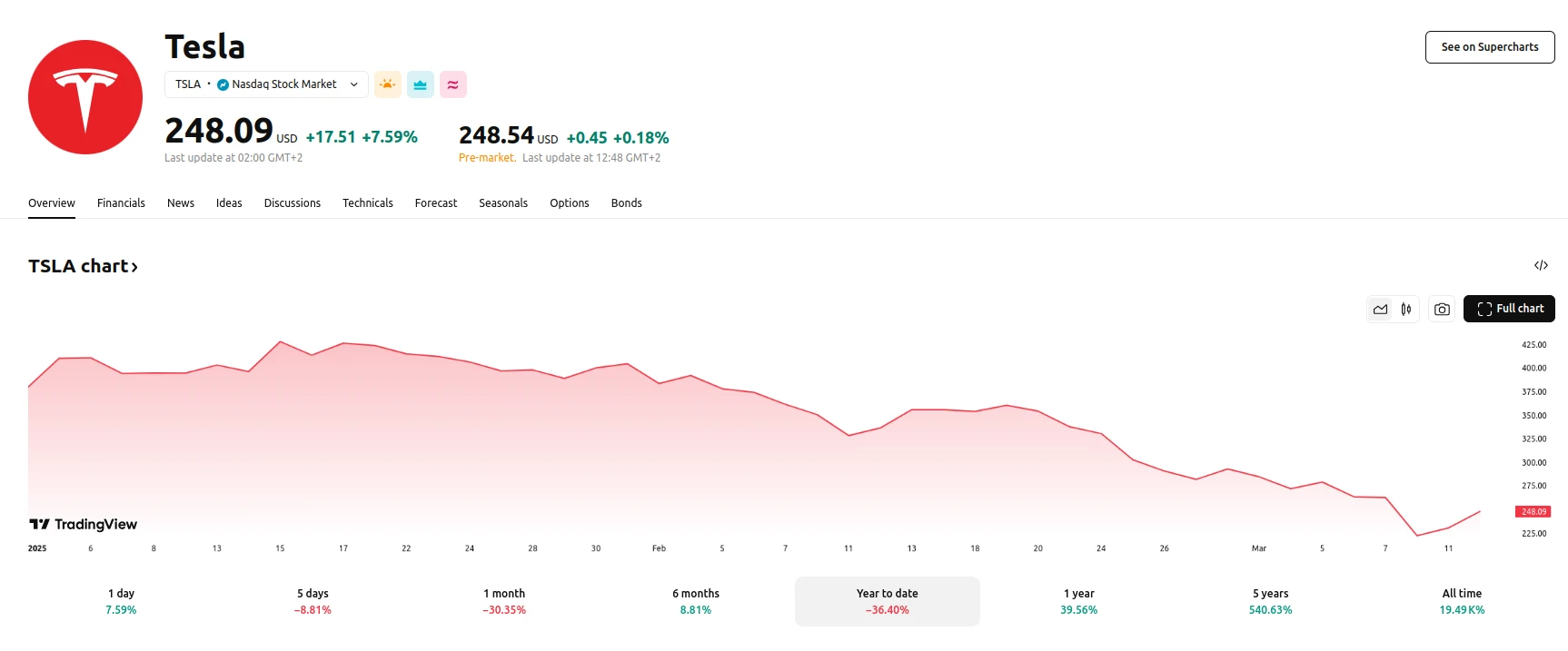The width and height of the screenshot is (1568, 651).
Task: Click the orange sunrise pre-market badge
Action: 388,84
